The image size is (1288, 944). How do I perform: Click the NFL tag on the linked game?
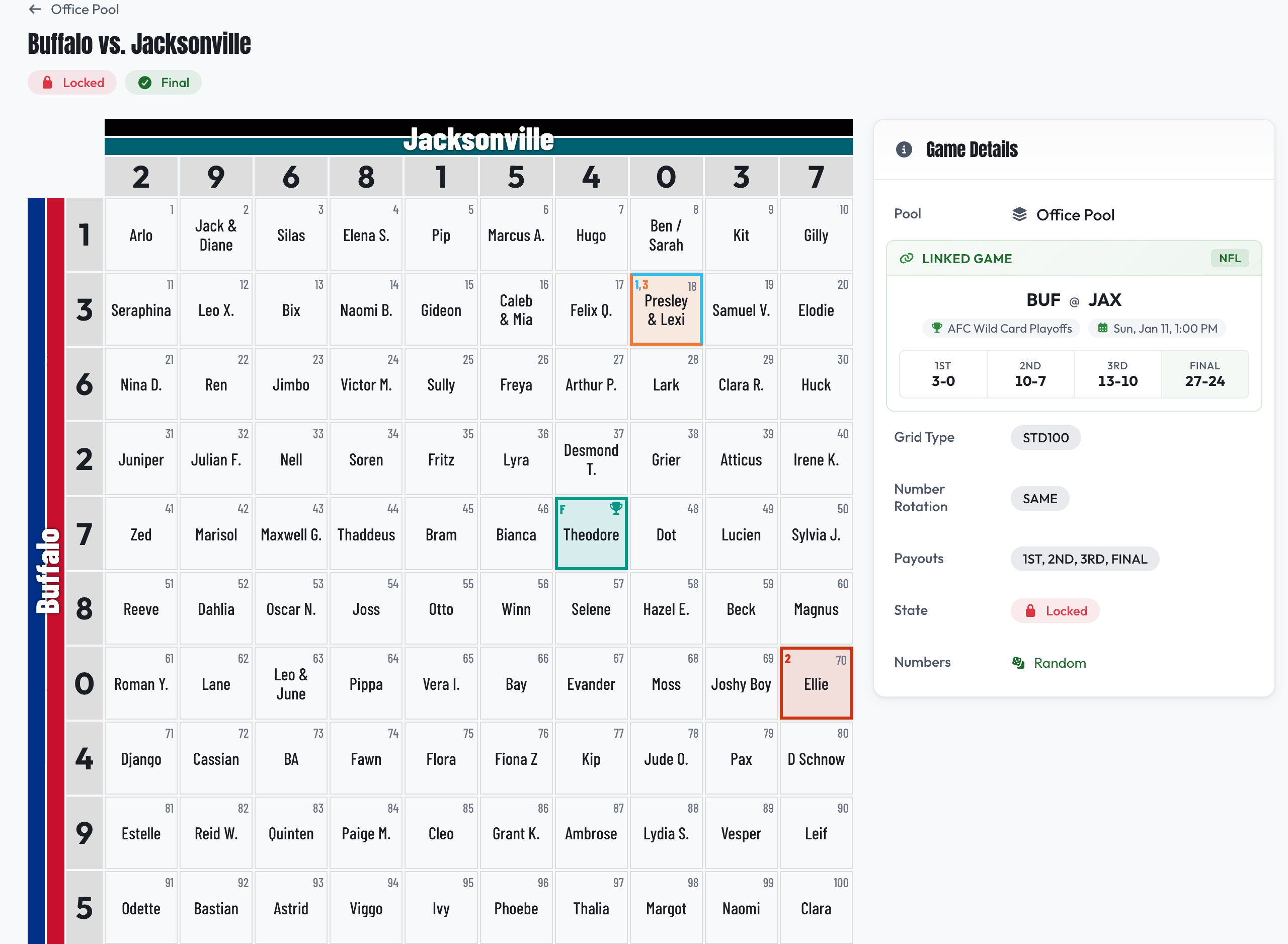pos(1230,258)
